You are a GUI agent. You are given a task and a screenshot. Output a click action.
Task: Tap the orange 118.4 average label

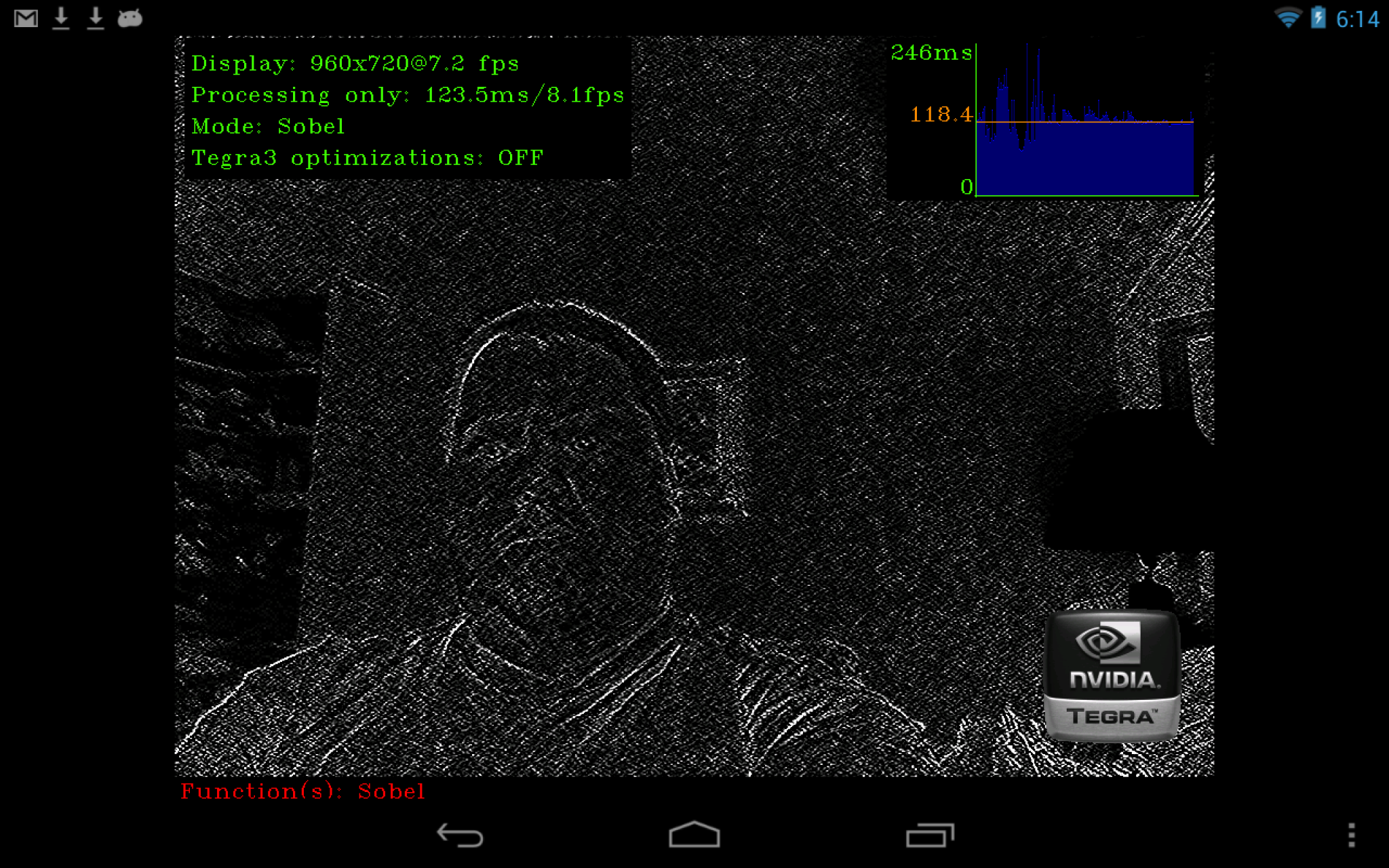tap(940, 115)
